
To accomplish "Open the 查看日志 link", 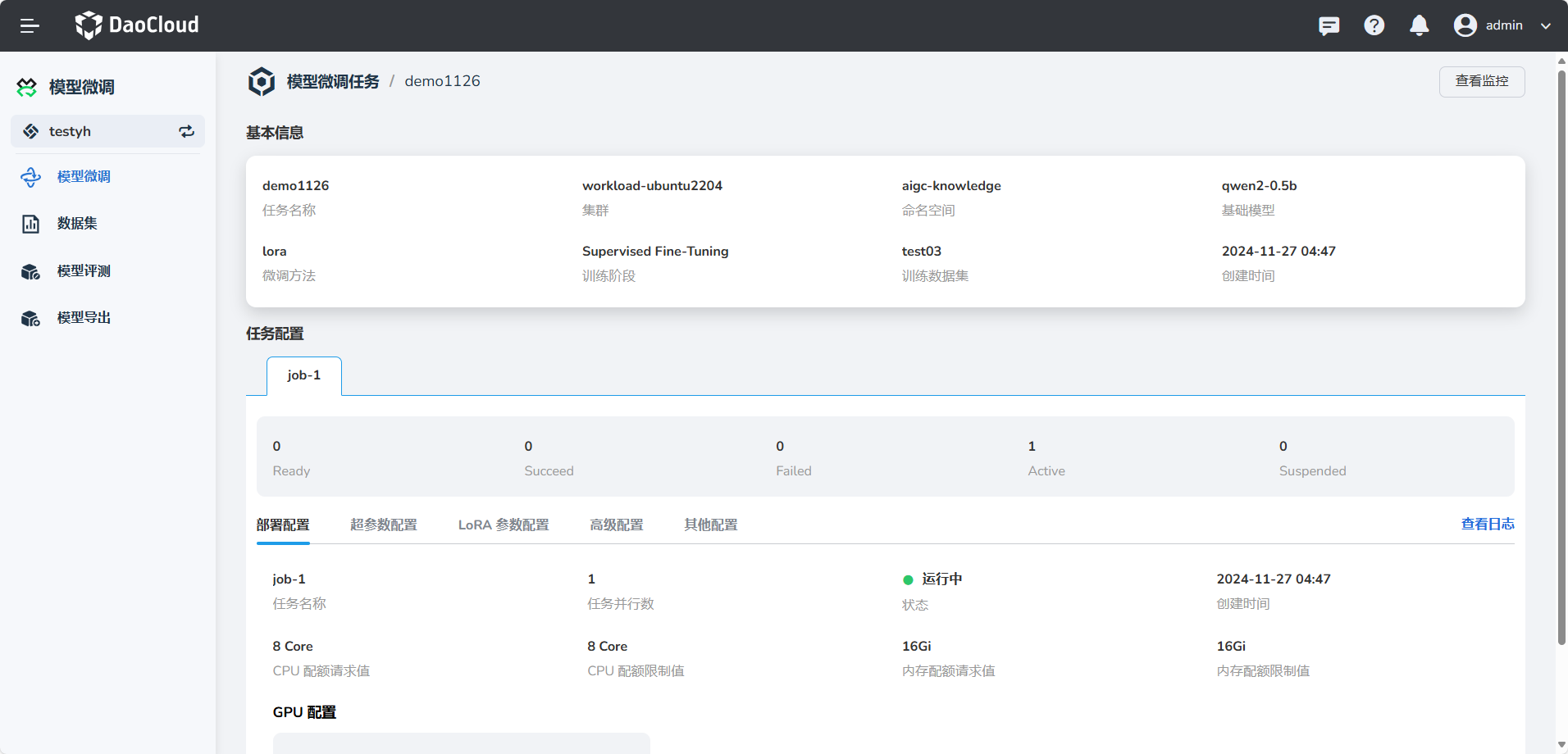I will pos(1488,524).
